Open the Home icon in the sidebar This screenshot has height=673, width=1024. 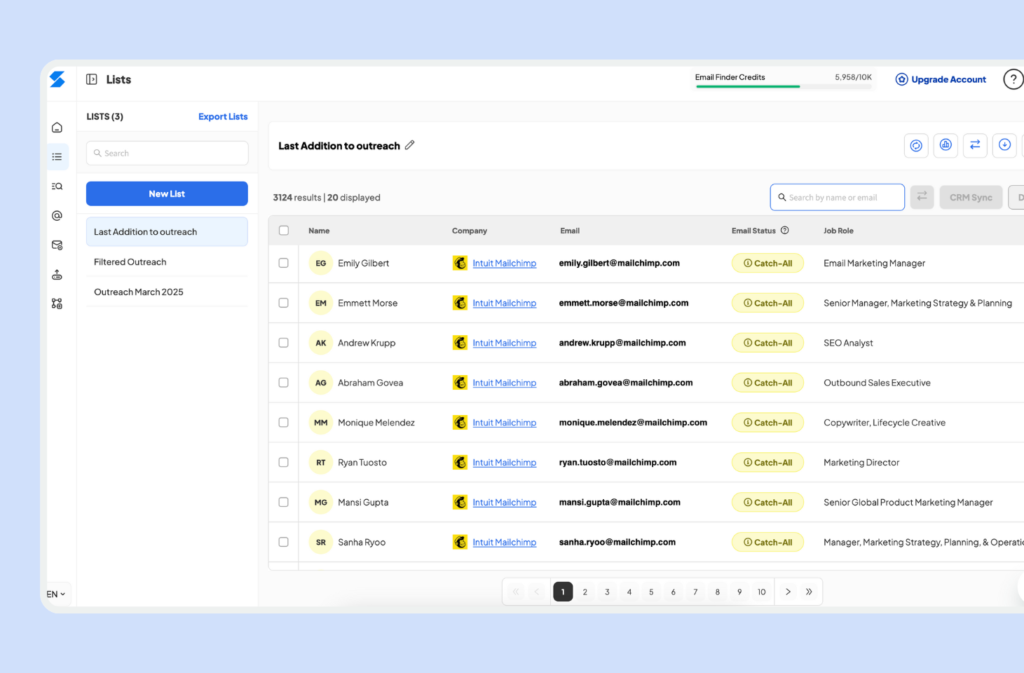57,127
